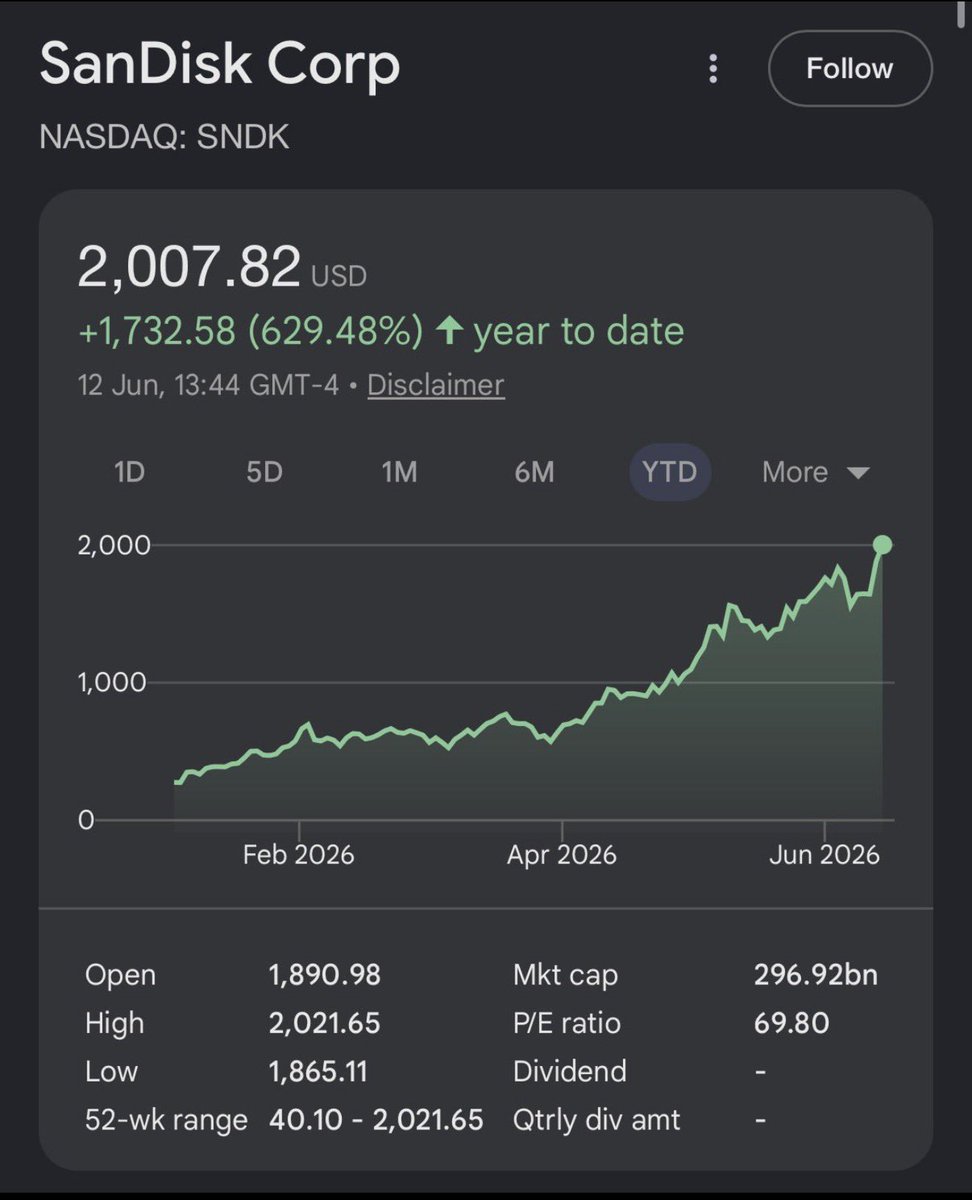972x1200 pixels.
Task: Switch chart to 1M range
Action: 399,472
